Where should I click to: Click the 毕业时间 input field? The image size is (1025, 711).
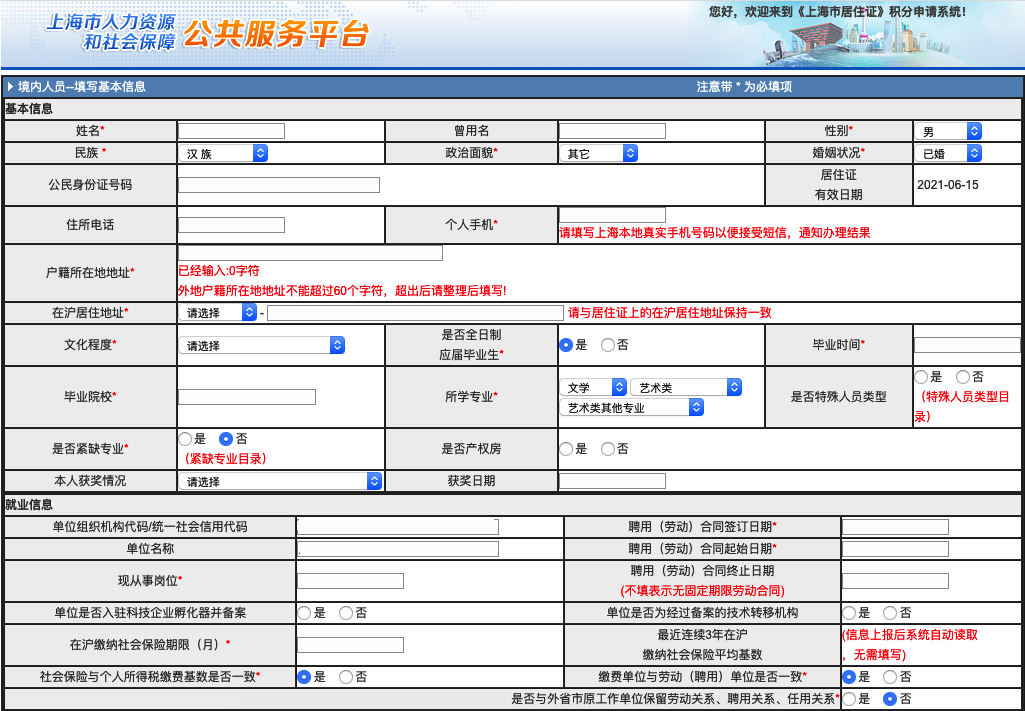[966, 345]
